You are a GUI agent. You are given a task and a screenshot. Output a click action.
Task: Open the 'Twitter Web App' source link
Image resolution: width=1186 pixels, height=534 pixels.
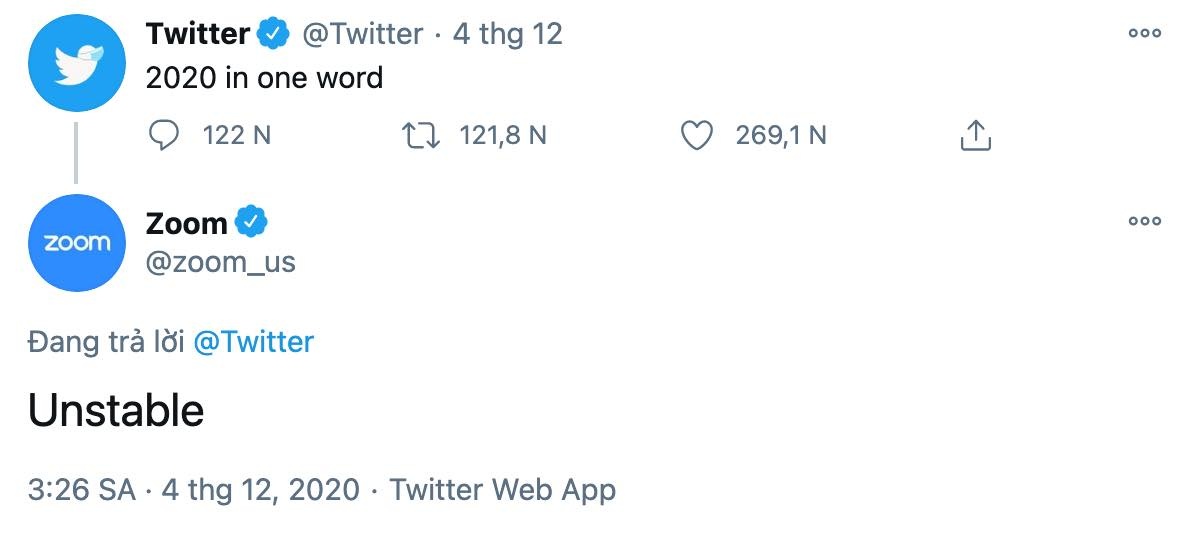[502, 489]
